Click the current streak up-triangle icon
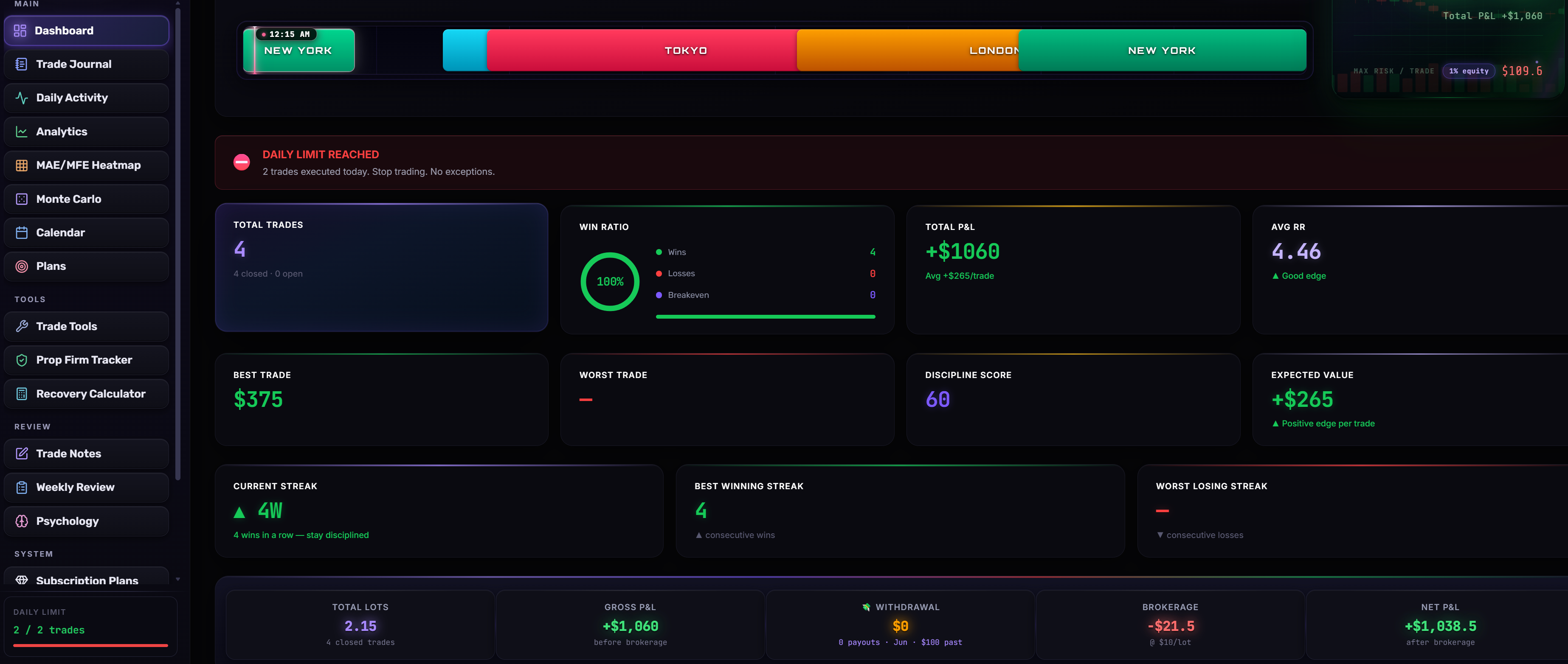The width and height of the screenshot is (1568, 664). click(239, 513)
